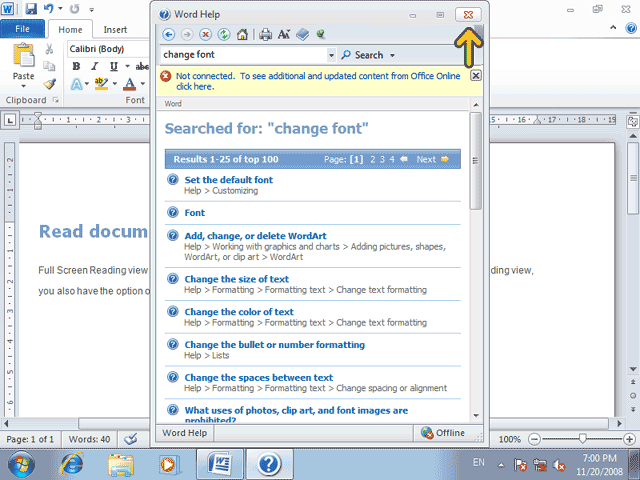Click the Undo icon in Word's title bar
Screen dimensions: 640x480
pyautogui.click(x=49, y=8)
